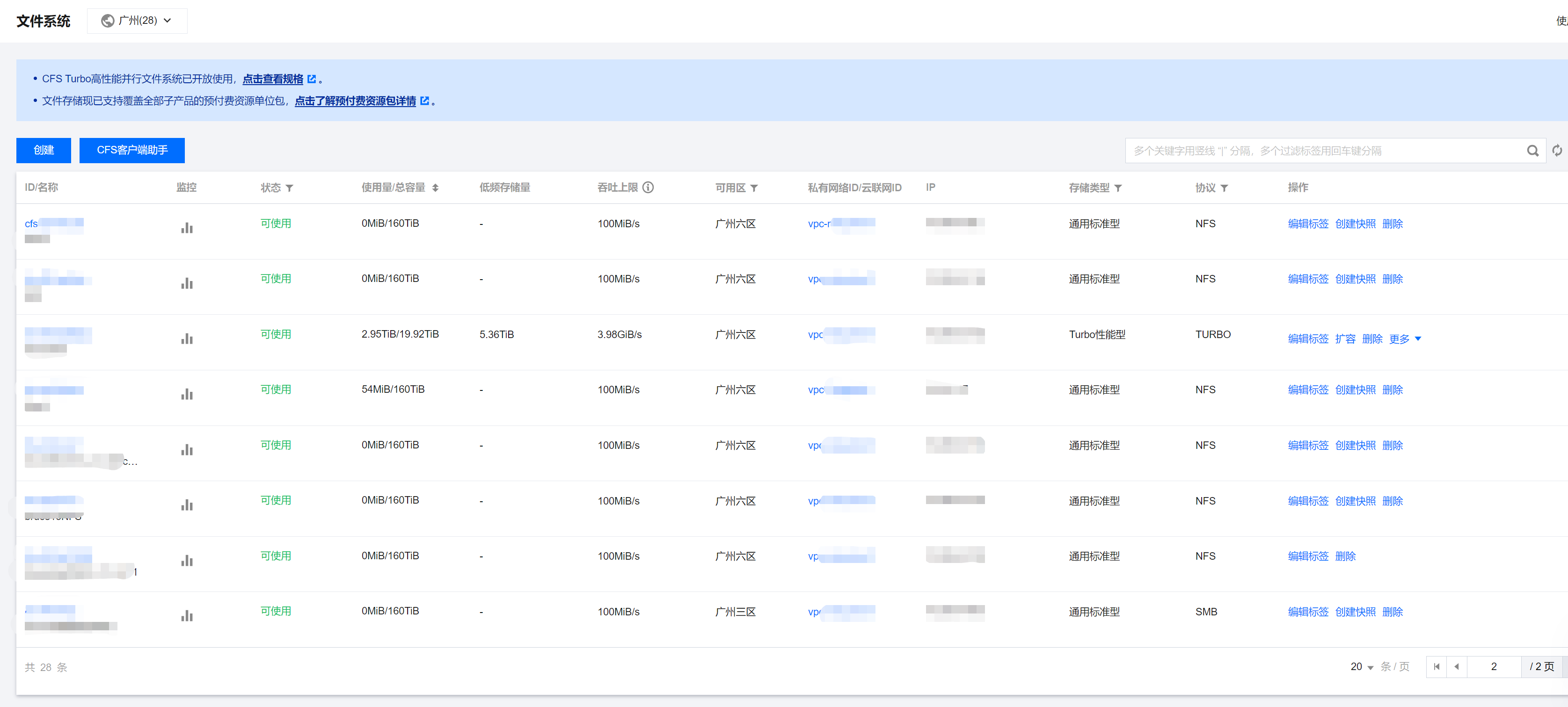
Task: Open the 20 条/页 page size dropdown
Action: (x=1362, y=667)
